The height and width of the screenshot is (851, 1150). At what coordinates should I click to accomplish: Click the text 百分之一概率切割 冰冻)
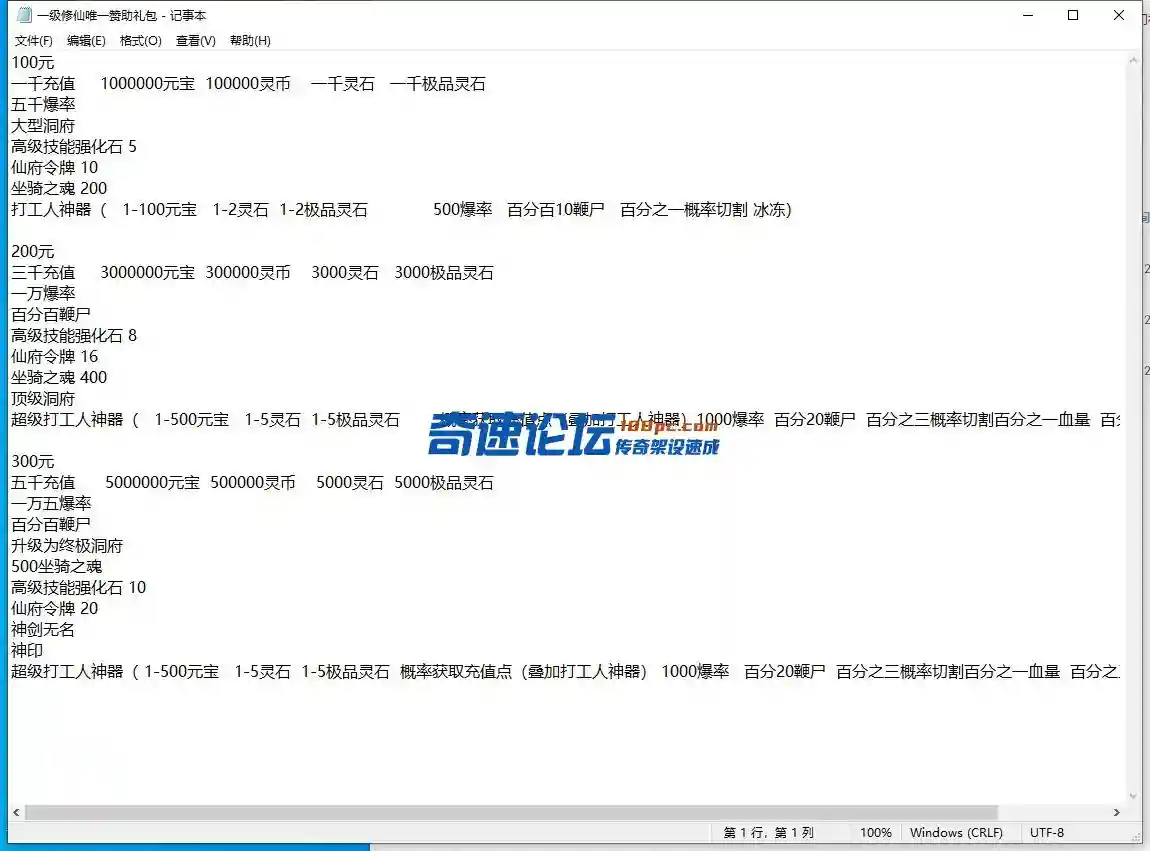pyautogui.click(x=706, y=210)
